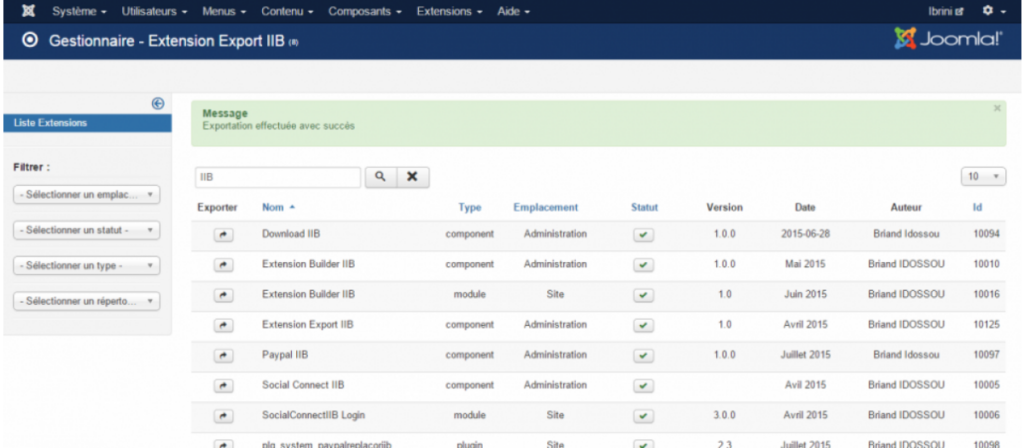Toggle status of Download IIB

[643, 235]
